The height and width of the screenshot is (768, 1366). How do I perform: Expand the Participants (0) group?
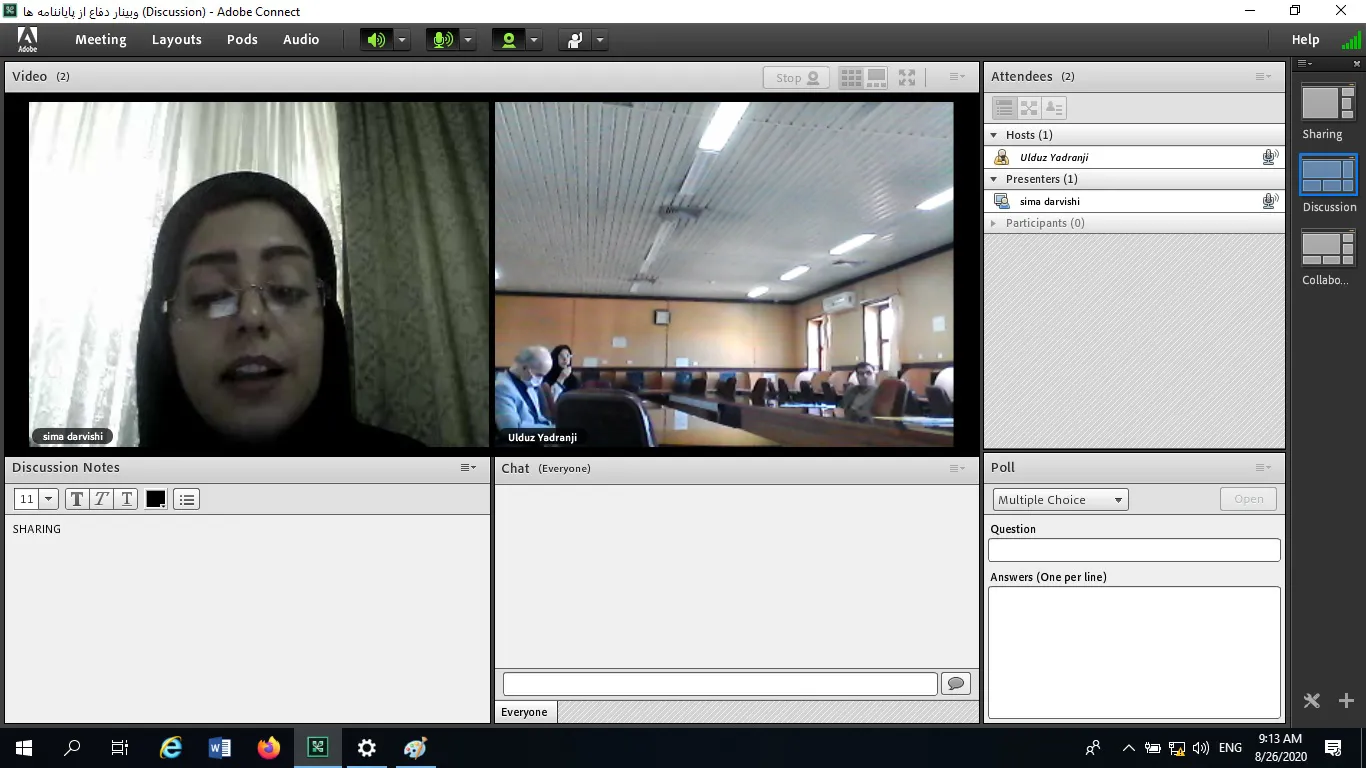pyautogui.click(x=994, y=223)
